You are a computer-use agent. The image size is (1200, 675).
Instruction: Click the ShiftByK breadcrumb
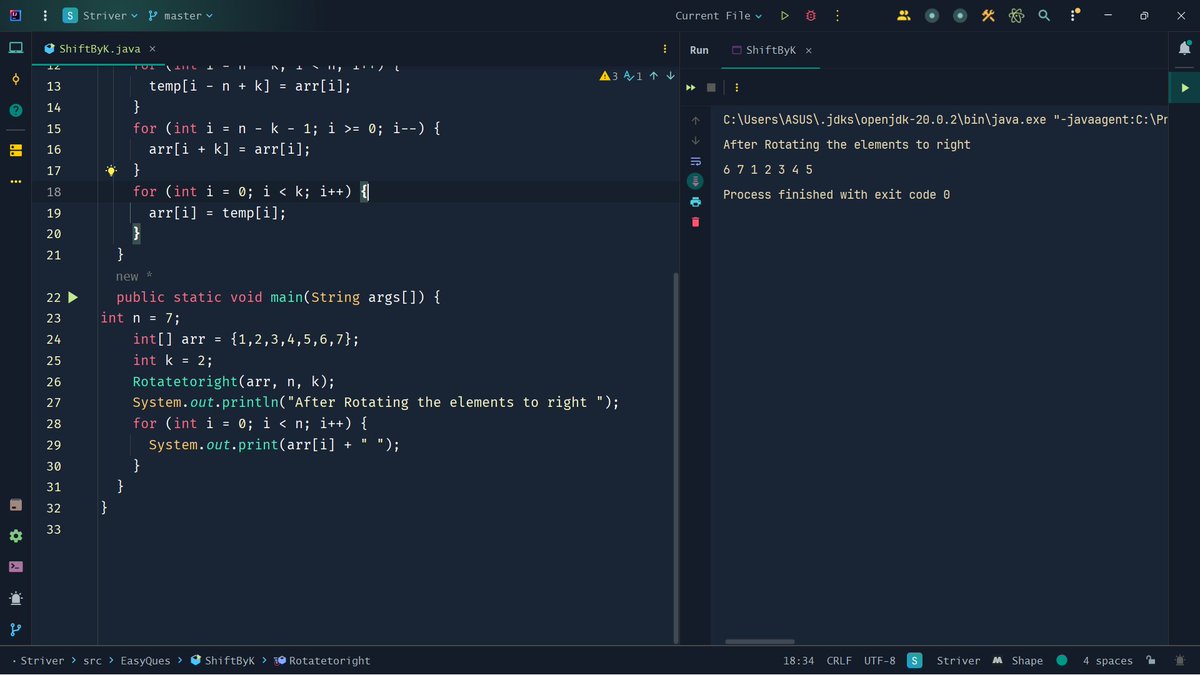[222, 661]
